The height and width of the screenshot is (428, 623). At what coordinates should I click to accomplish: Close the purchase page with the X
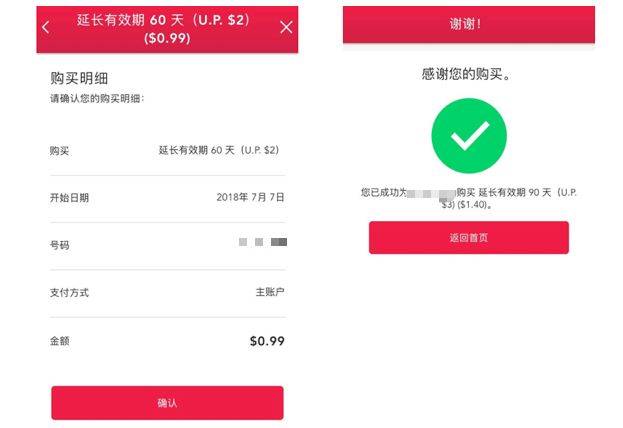pyautogui.click(x=286, y=27)
